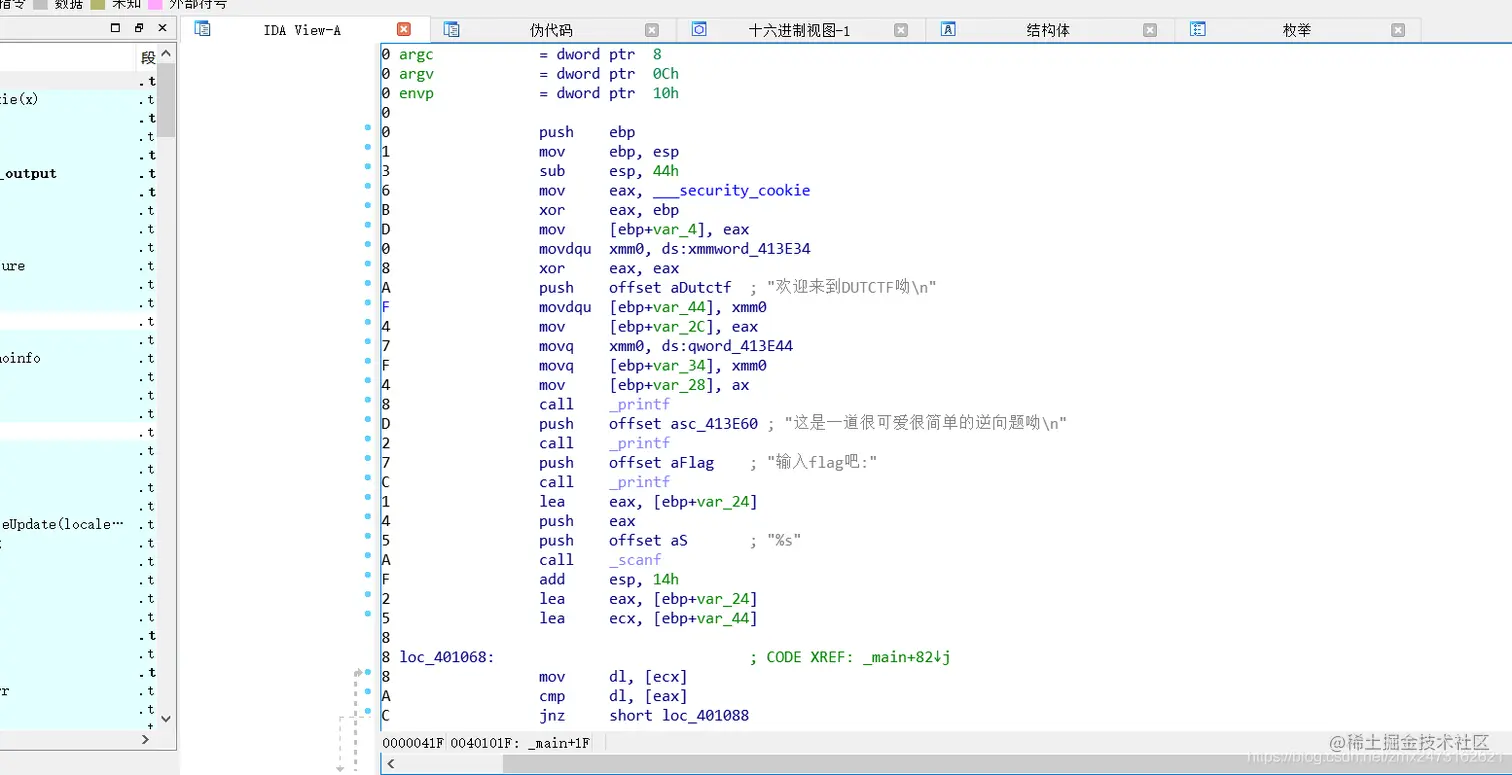
Task: Click the 段 segment column header
Action: tap(148, 59)
